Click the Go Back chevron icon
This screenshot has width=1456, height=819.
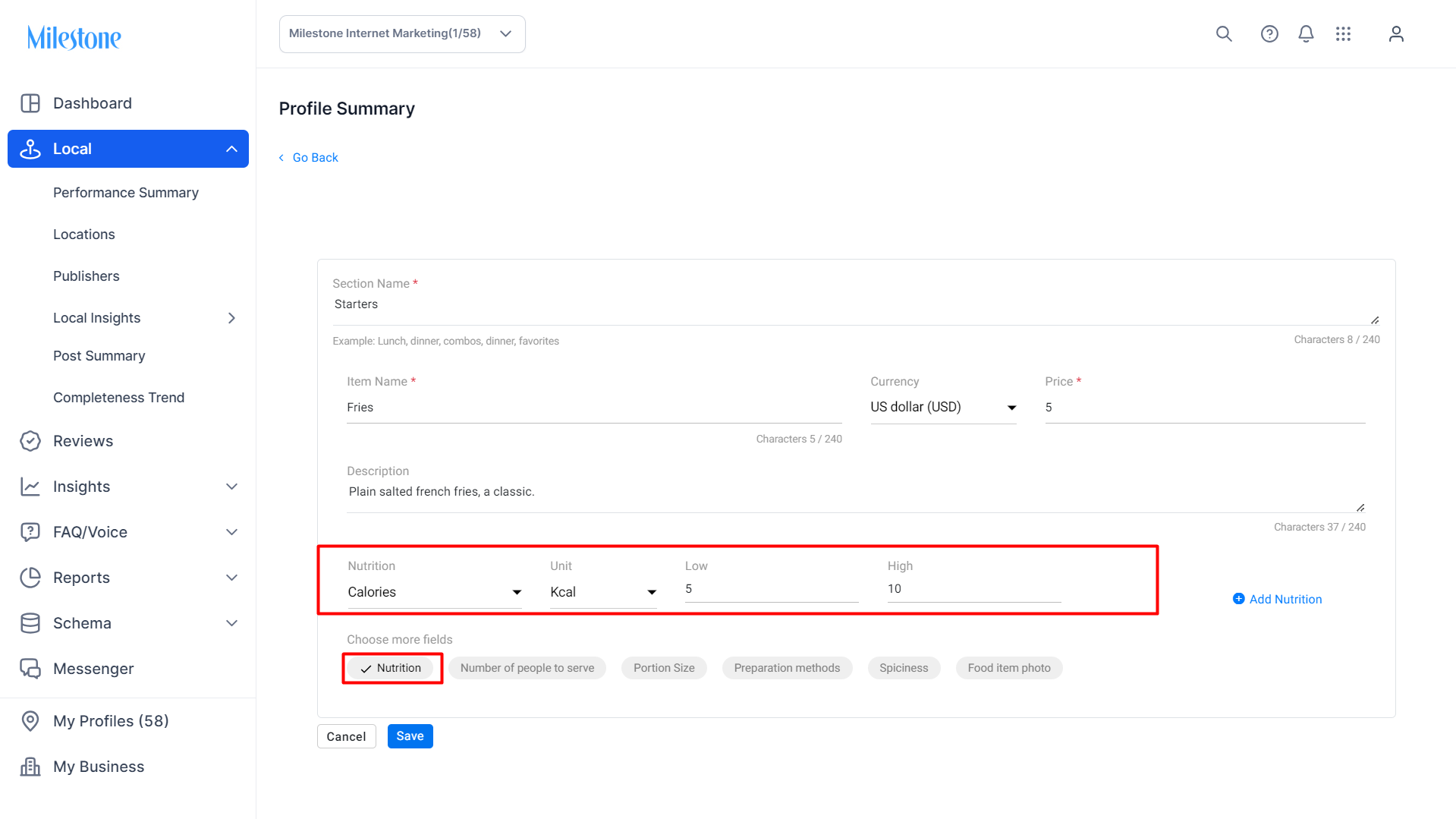click(281, 158)
